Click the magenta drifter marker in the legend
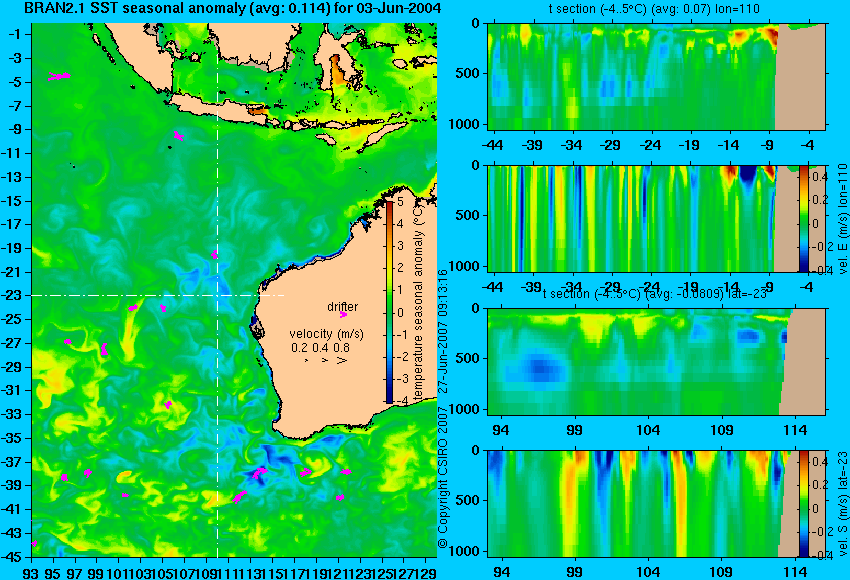This screenshot has height=580, width=850. 343,314
